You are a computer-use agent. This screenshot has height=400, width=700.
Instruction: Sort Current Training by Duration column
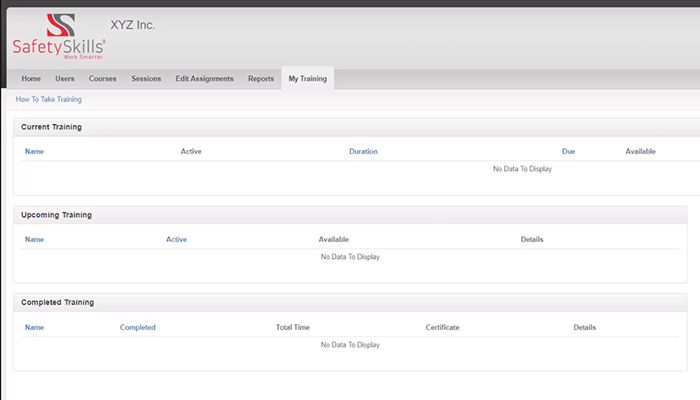tap(363, 151)
